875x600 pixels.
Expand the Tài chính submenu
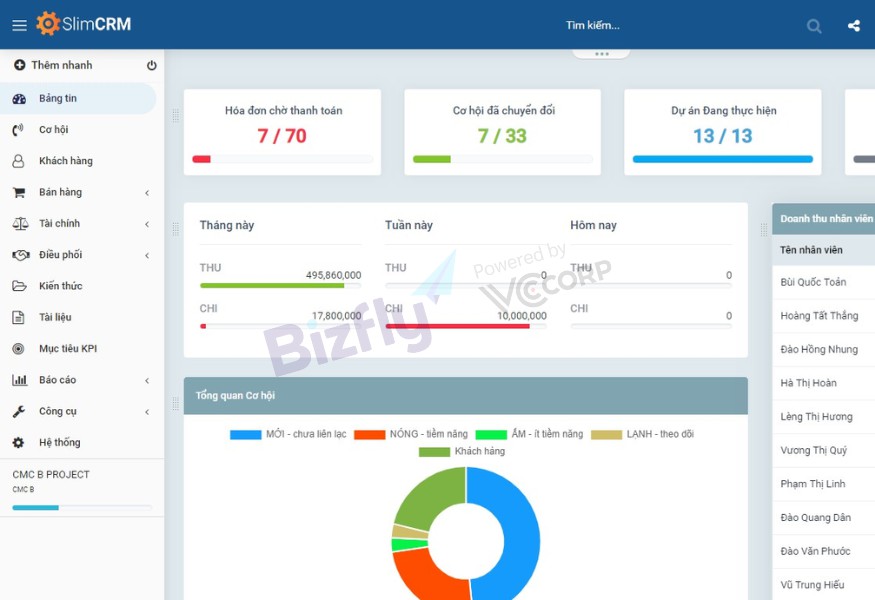(x=147, y=224)
